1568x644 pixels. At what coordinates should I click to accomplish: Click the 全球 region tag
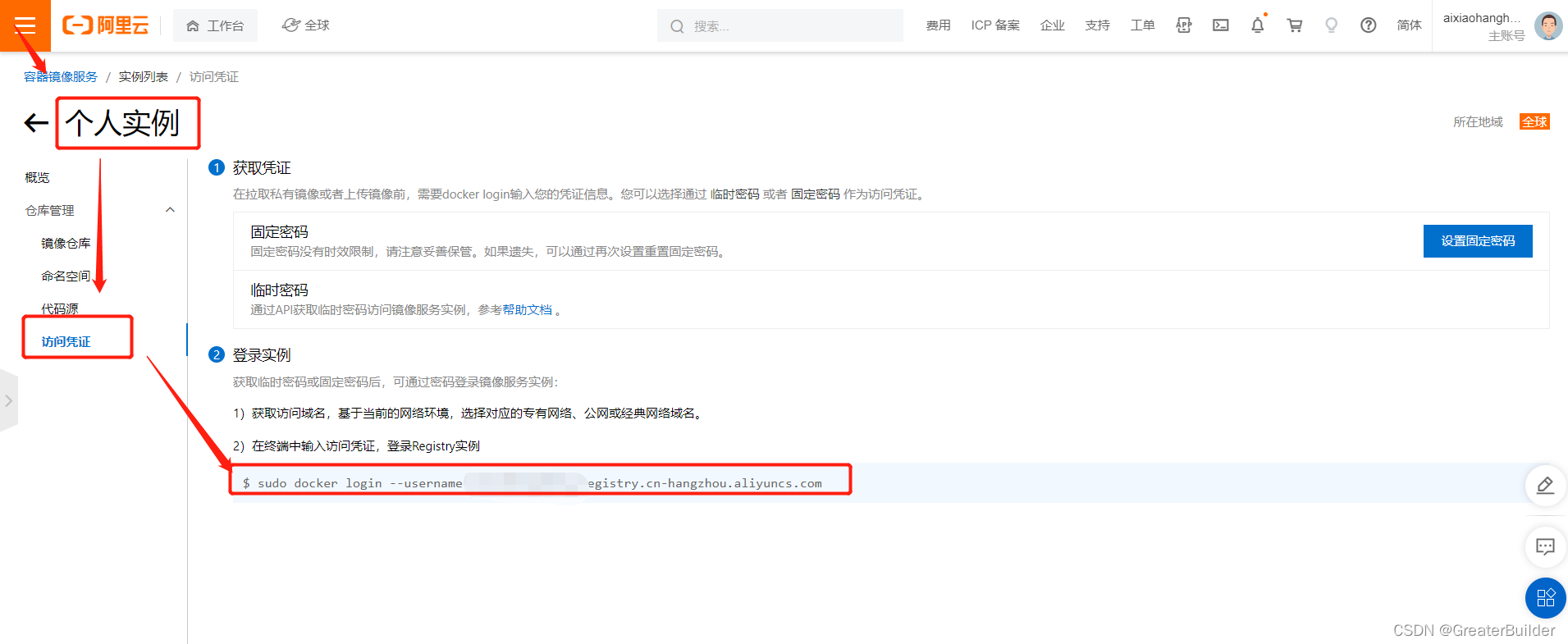[1534, 121]
